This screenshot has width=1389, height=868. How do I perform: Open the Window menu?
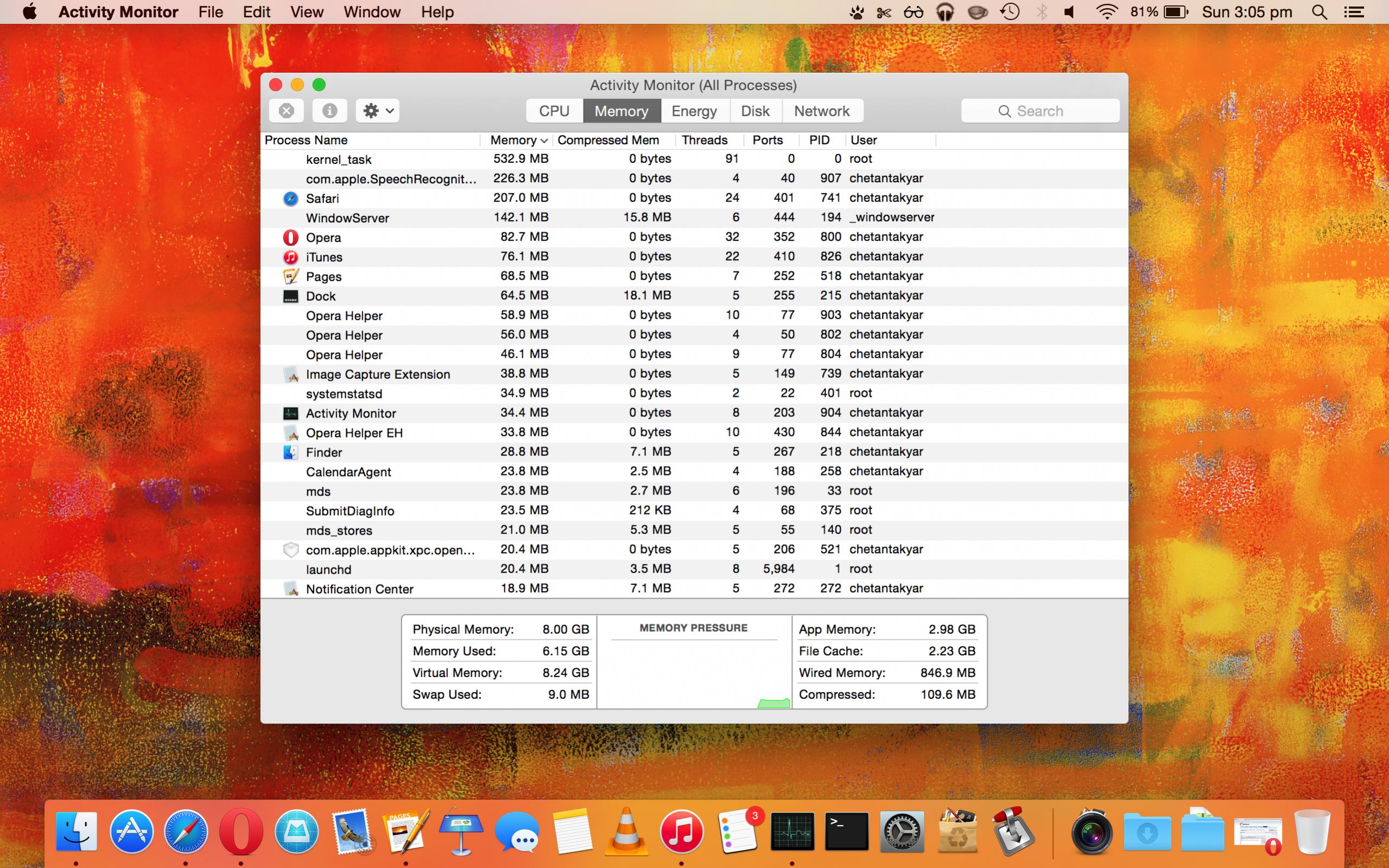coord(372,11)
